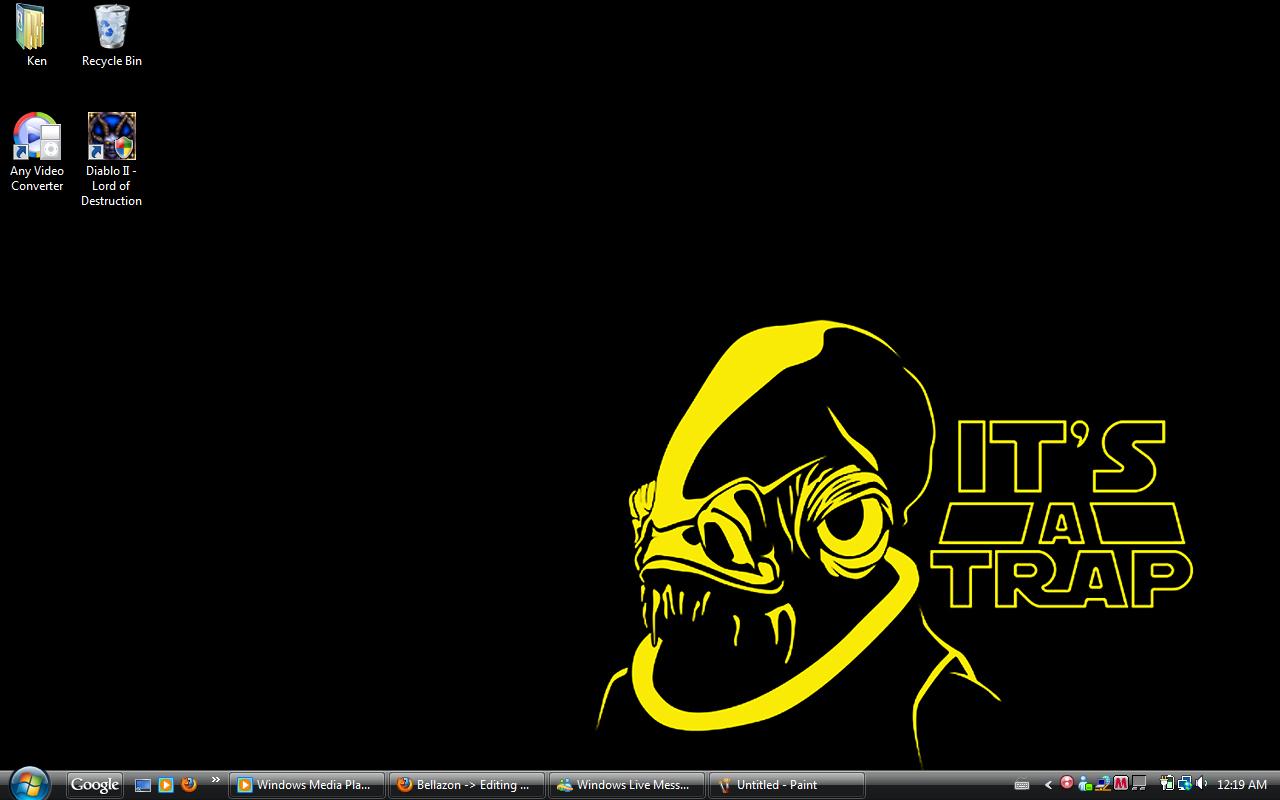The width and height of the screenshot is (1280, 800).
Task: Open the Windows Start orb
Action: [28, 784]
